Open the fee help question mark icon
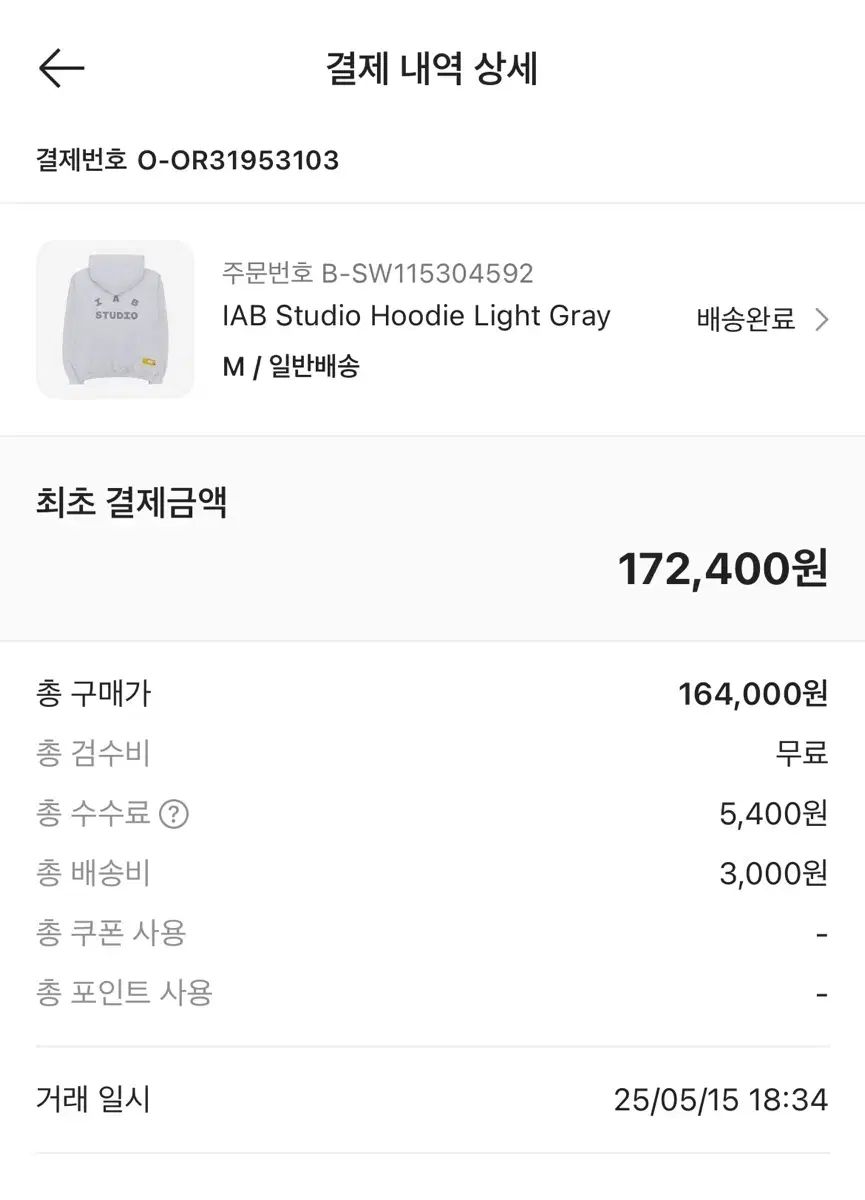The image size is (865, 1200). [174, 814]
